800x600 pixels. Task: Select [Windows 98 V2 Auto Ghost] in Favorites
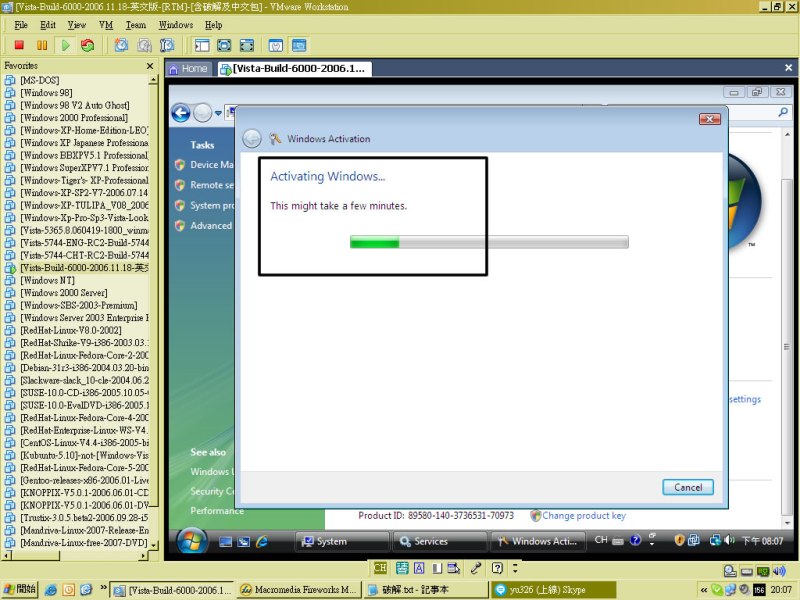(x=74, y=106)
